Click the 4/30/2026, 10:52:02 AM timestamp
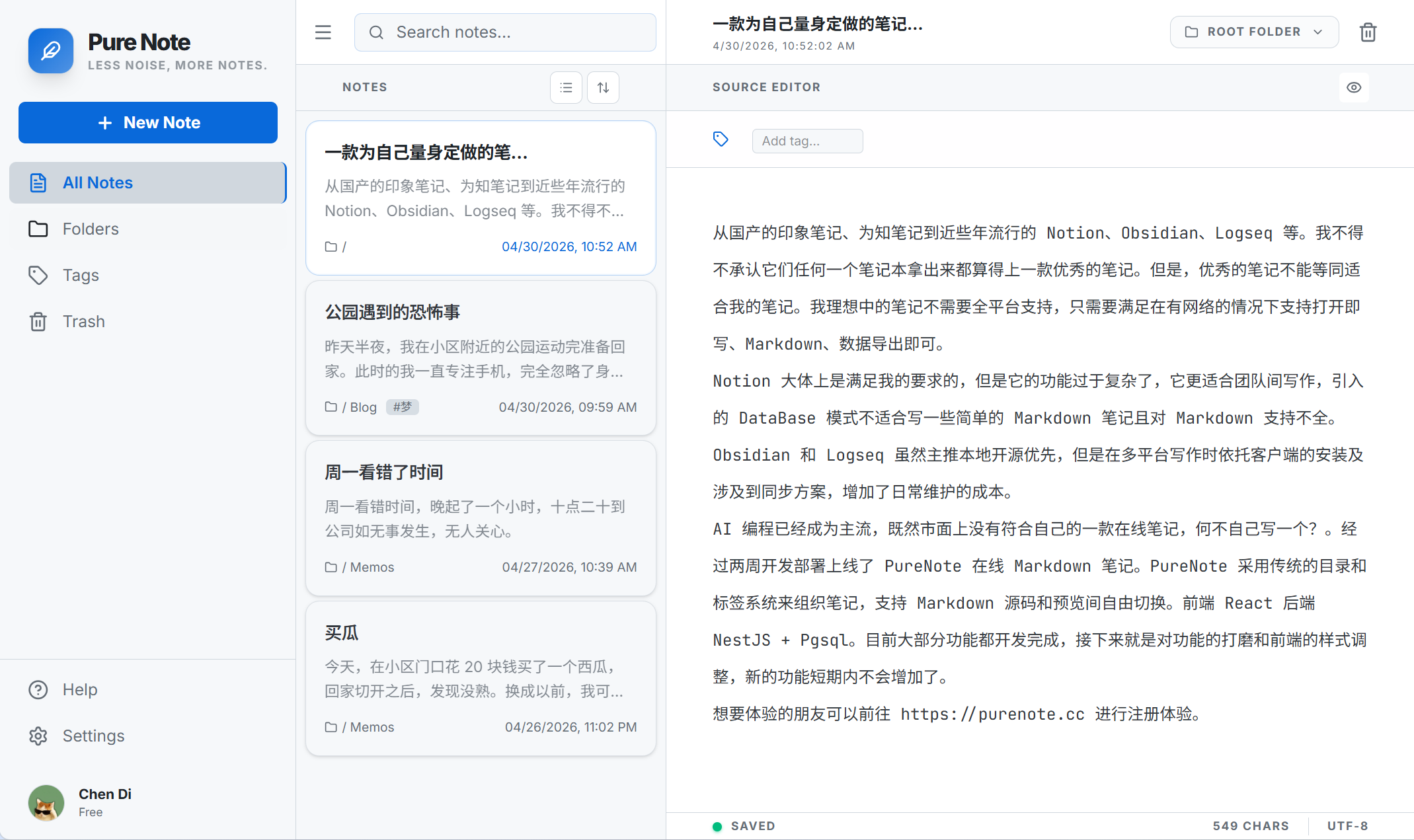This screenshot has width=1414, height=840. 784,46
